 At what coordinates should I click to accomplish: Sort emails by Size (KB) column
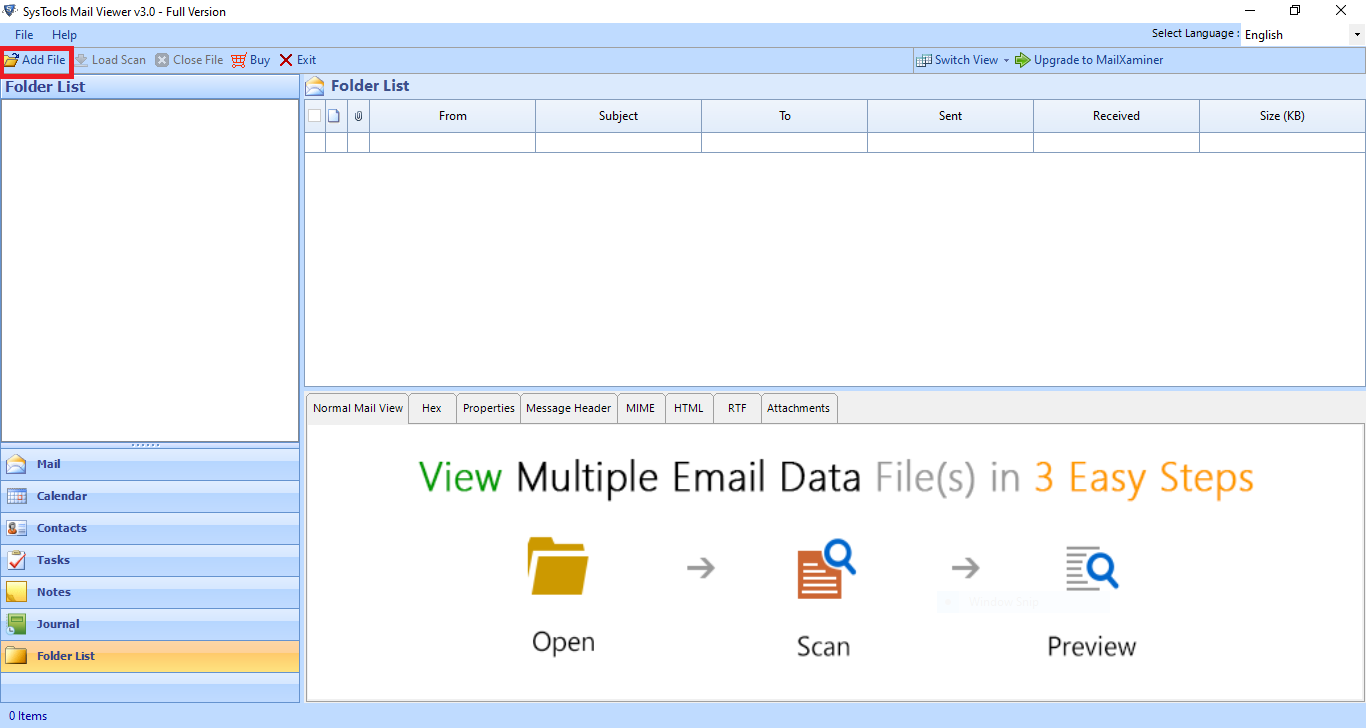(1282, 116)
